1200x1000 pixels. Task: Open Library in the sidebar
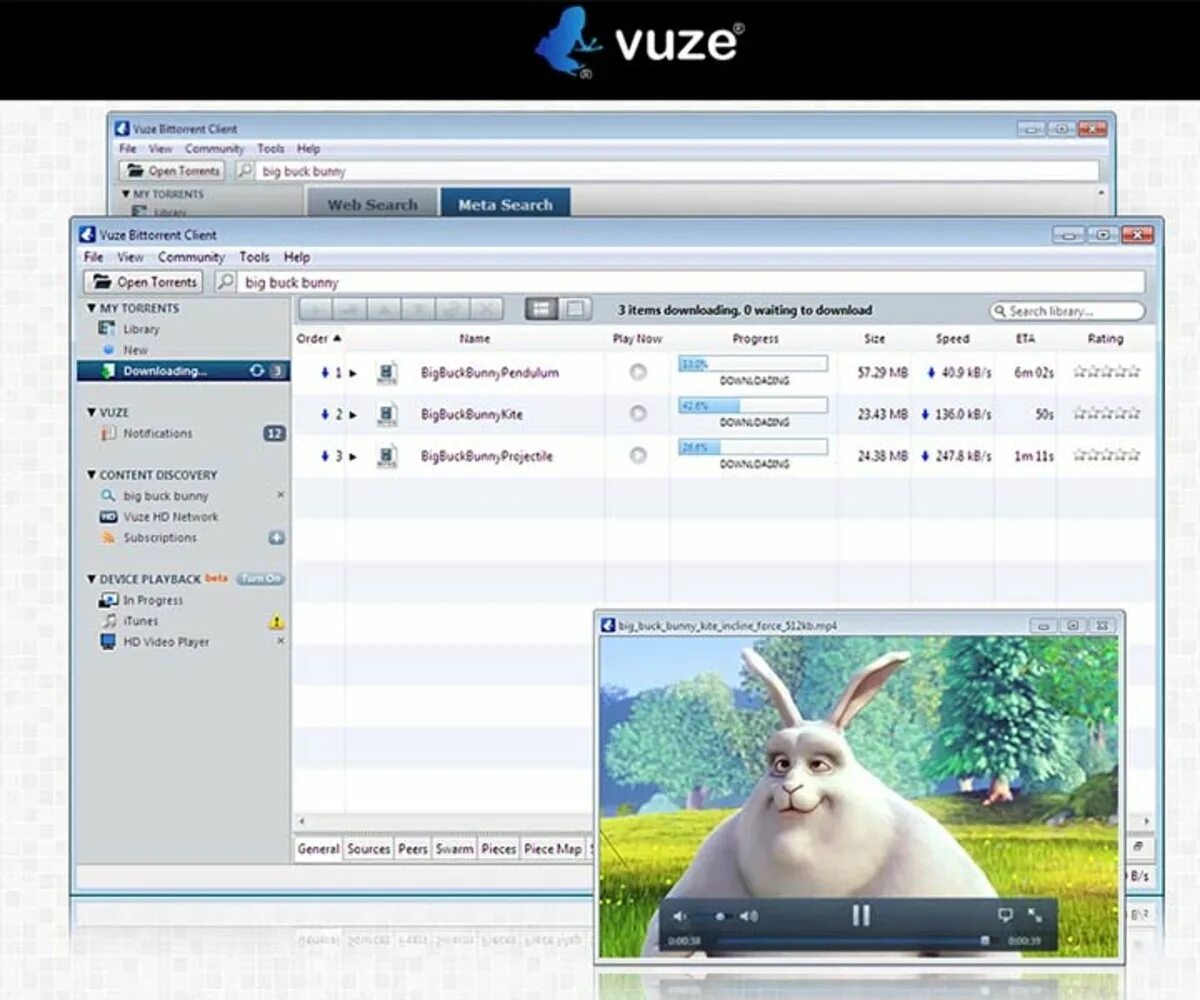[140, 329]
